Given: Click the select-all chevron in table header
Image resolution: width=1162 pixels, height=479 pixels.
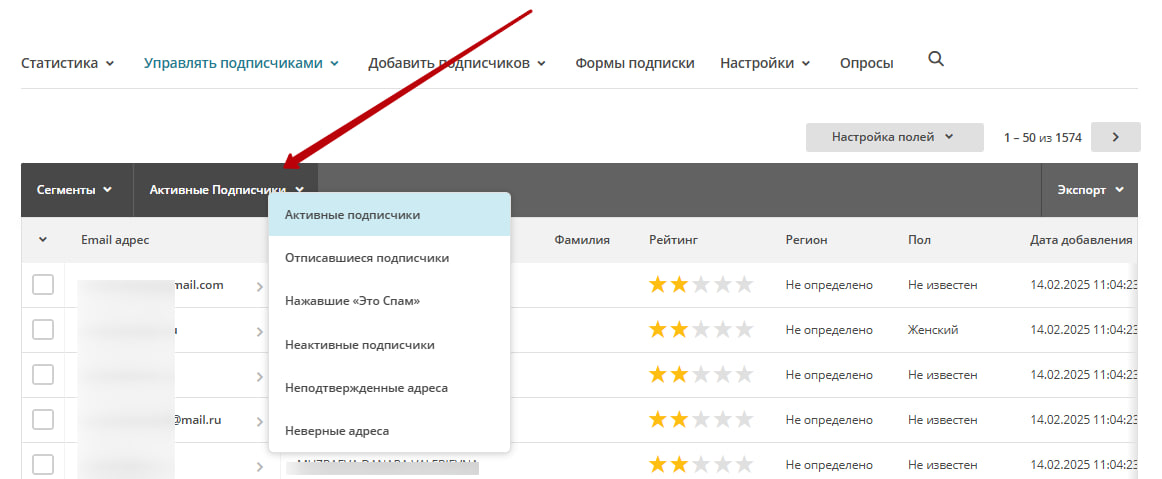Looking at the screenshot, I should point(43,240).
